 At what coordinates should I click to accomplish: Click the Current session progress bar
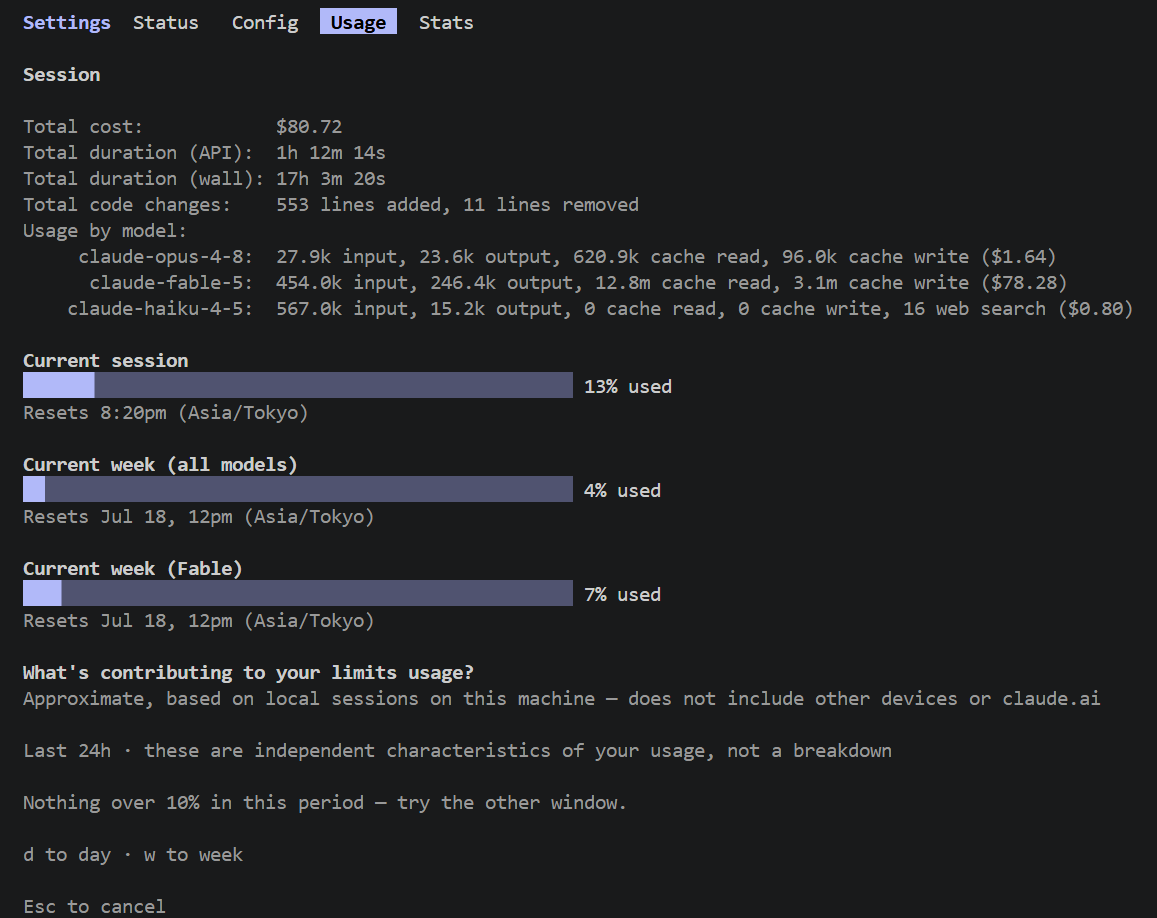(298, 385)
